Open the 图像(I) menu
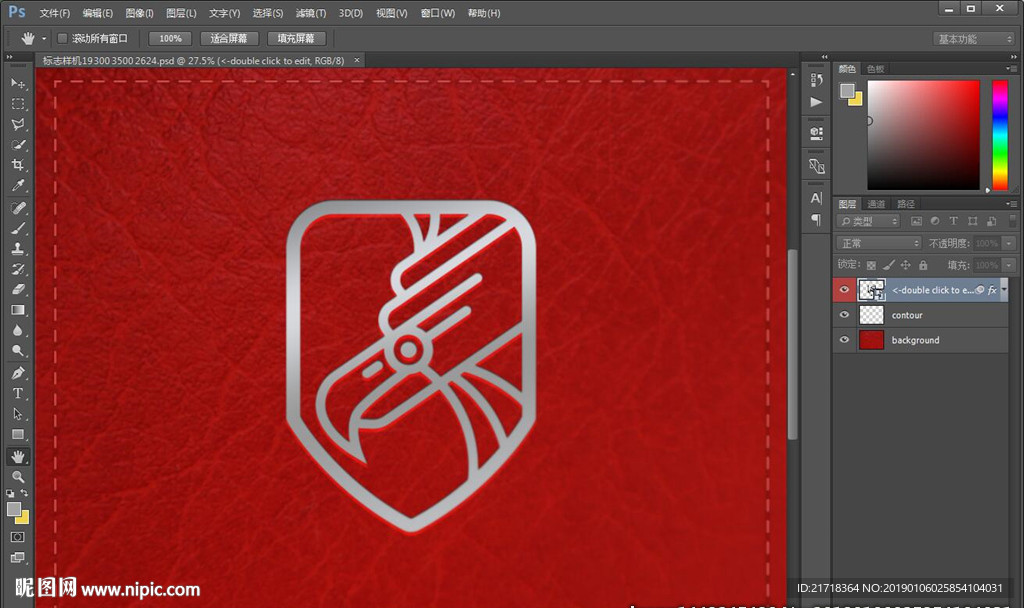 click(x=139, y=13)
